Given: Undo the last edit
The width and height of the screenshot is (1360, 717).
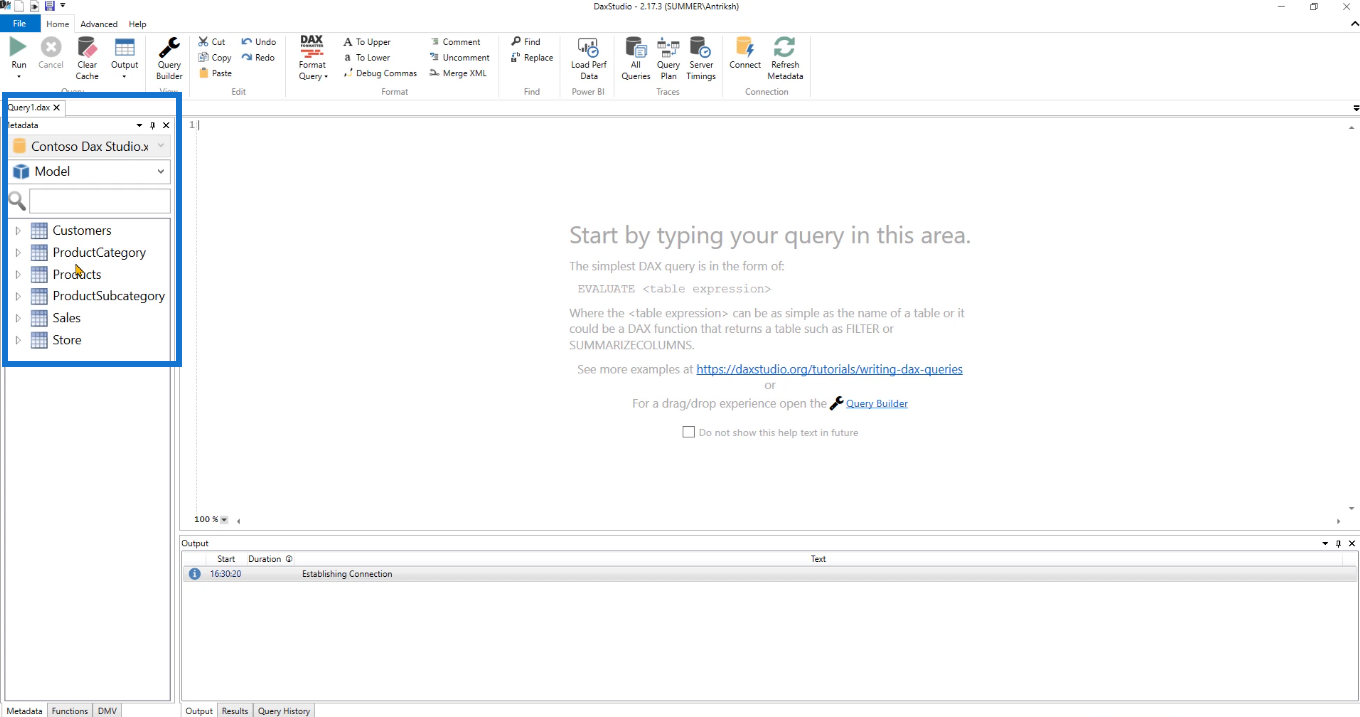Looking at the screenshot, I should click(259, 42).
